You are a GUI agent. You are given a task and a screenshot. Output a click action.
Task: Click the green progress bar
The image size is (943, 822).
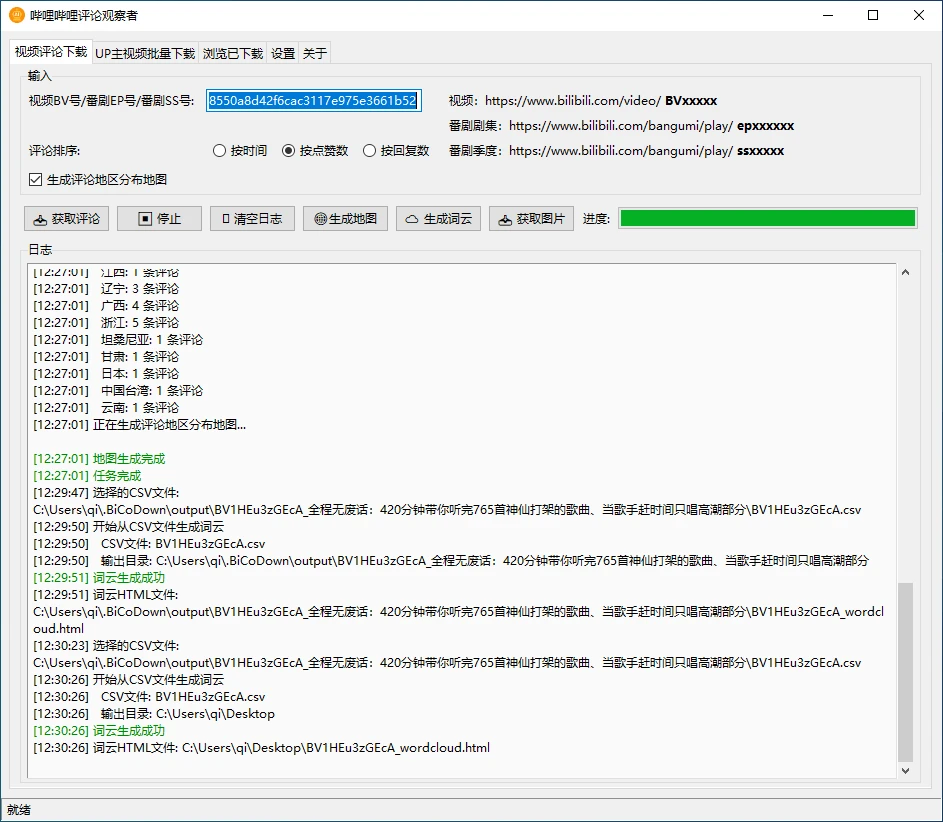click(767, 219)
